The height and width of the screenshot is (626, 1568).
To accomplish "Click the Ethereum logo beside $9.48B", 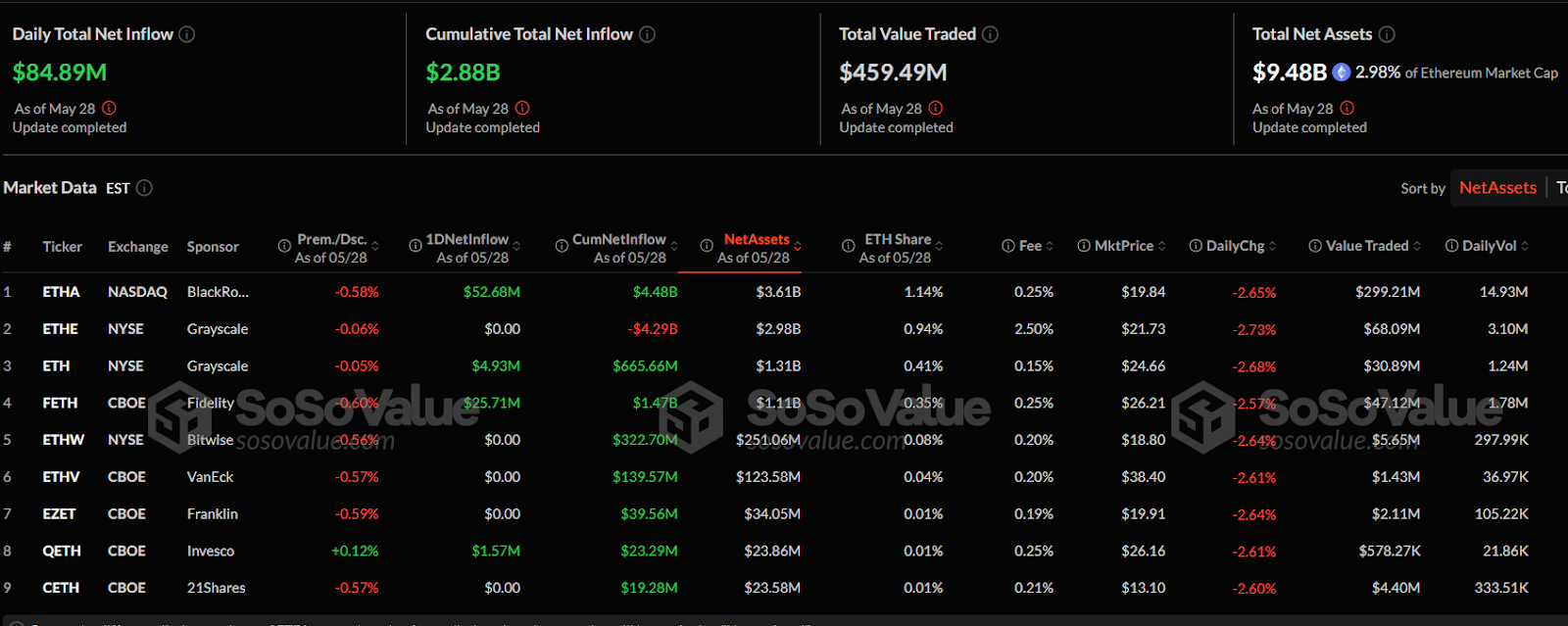I will point(1342,72).
